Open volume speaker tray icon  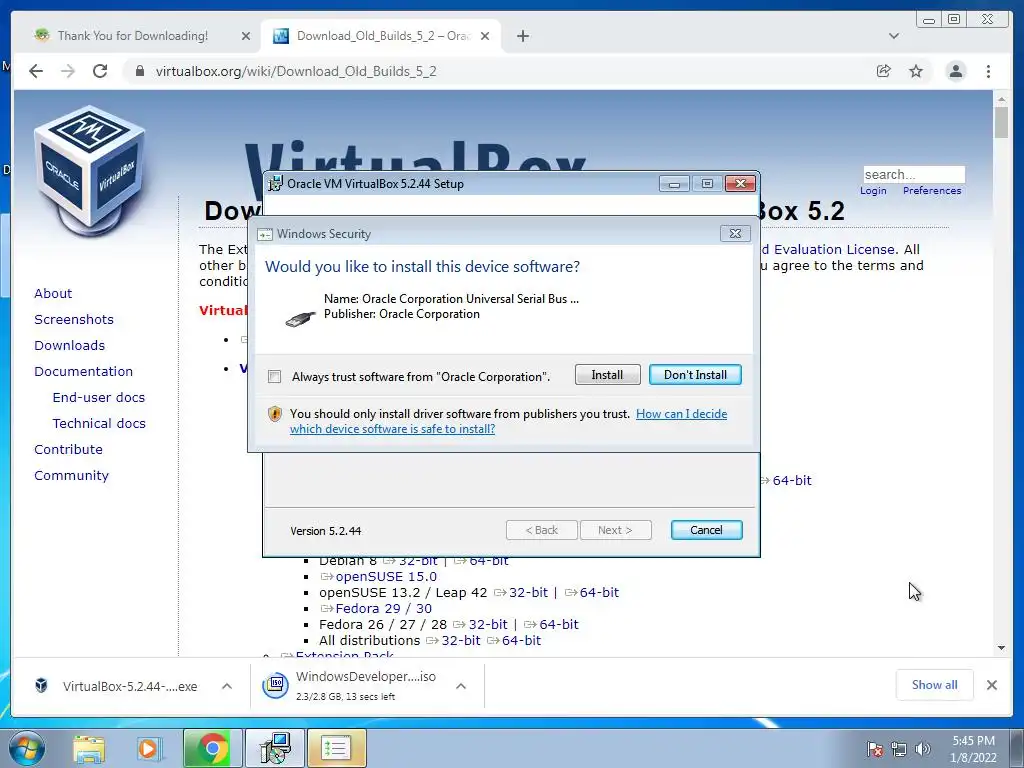[922, 749]
